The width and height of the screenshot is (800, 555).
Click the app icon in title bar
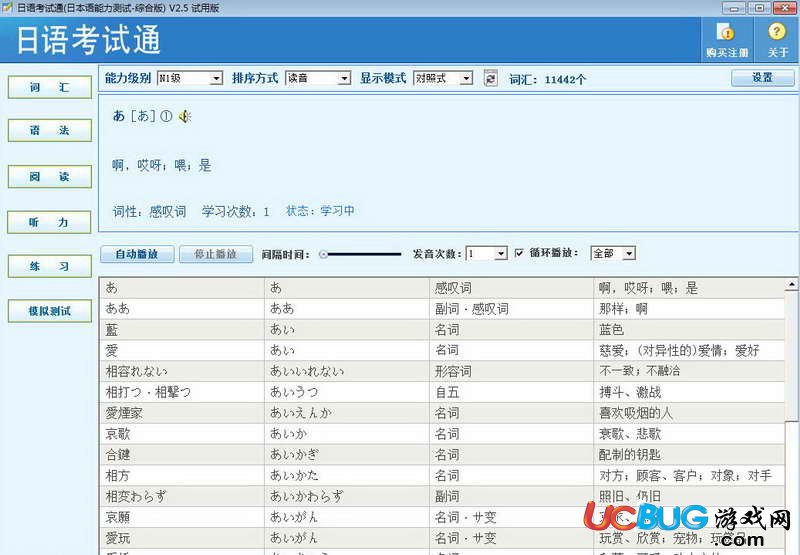coord(7,7)
